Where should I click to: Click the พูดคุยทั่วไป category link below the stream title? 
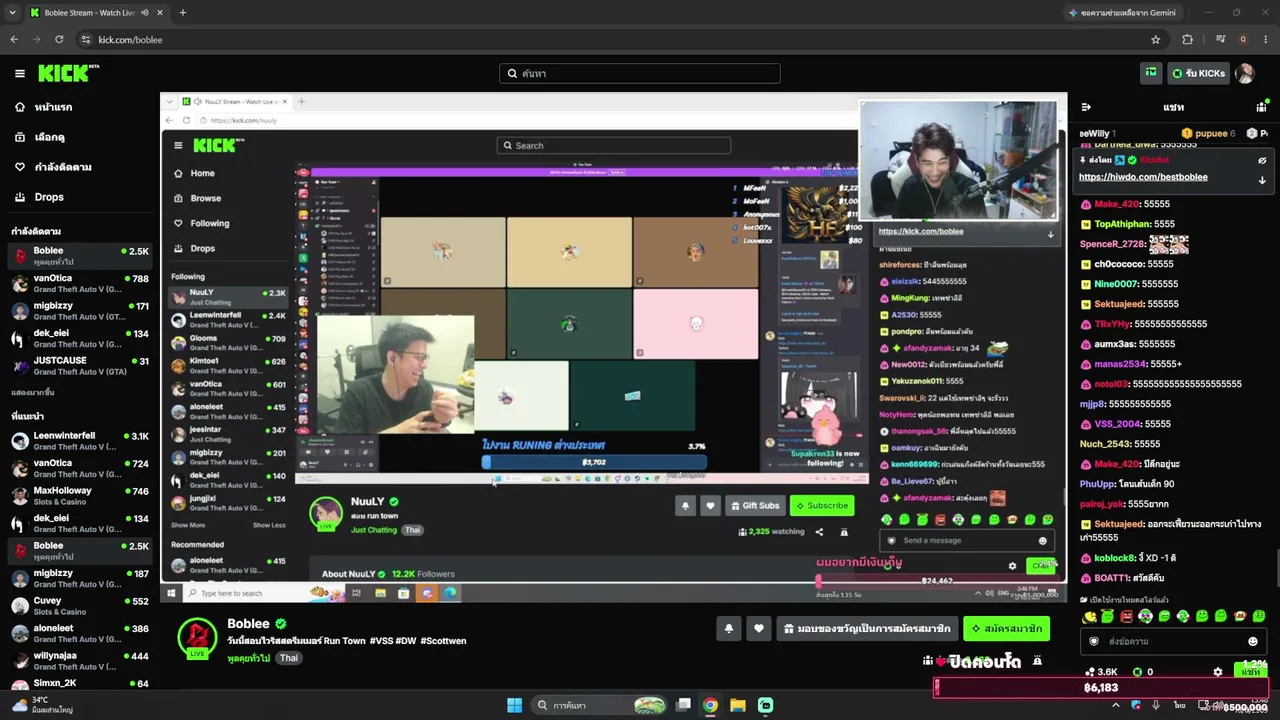pos(249,658)
